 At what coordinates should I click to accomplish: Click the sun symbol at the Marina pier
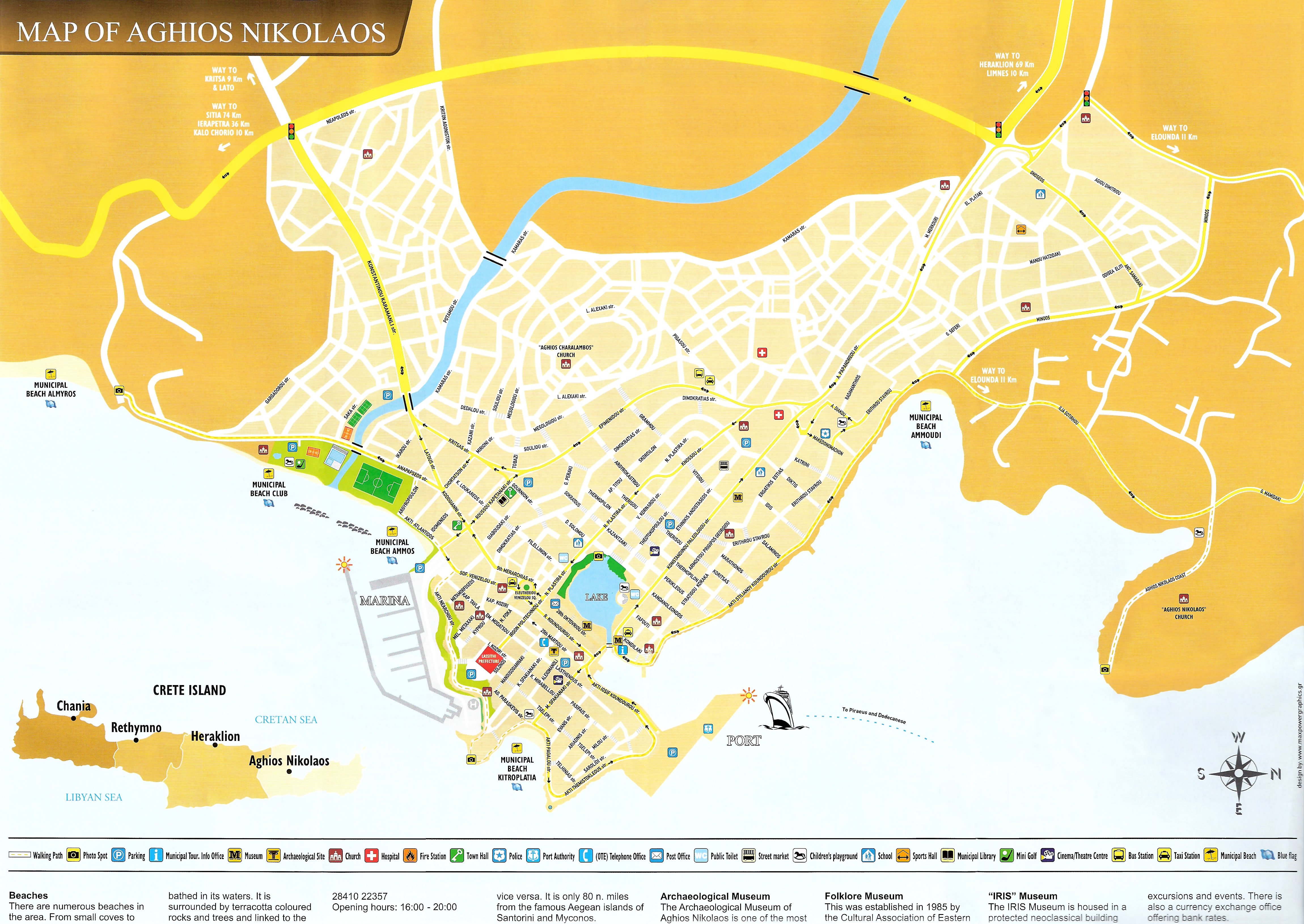[344, 564]
